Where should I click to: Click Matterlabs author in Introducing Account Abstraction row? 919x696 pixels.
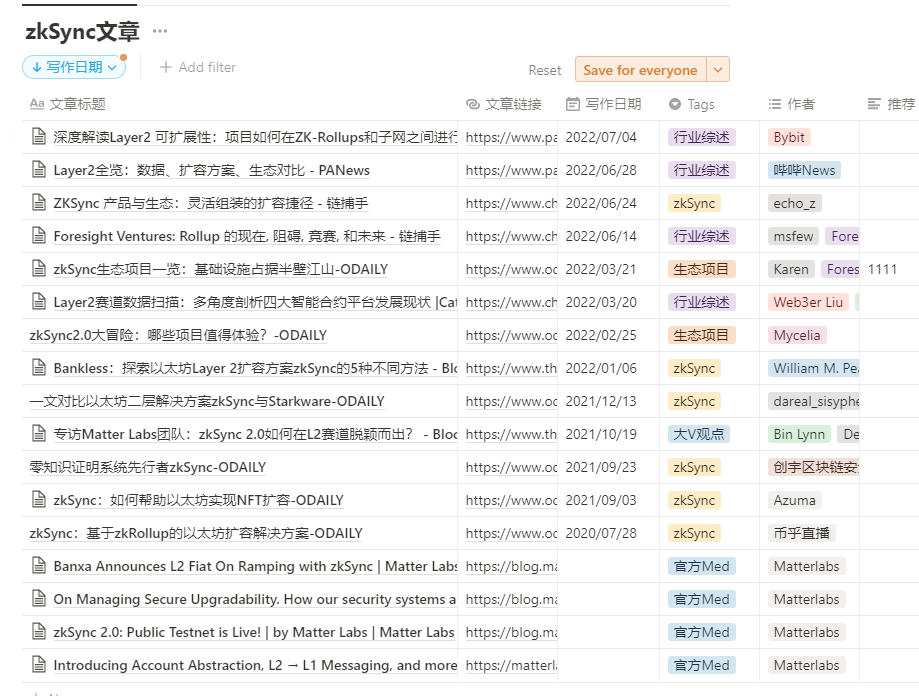coord(806,665)
